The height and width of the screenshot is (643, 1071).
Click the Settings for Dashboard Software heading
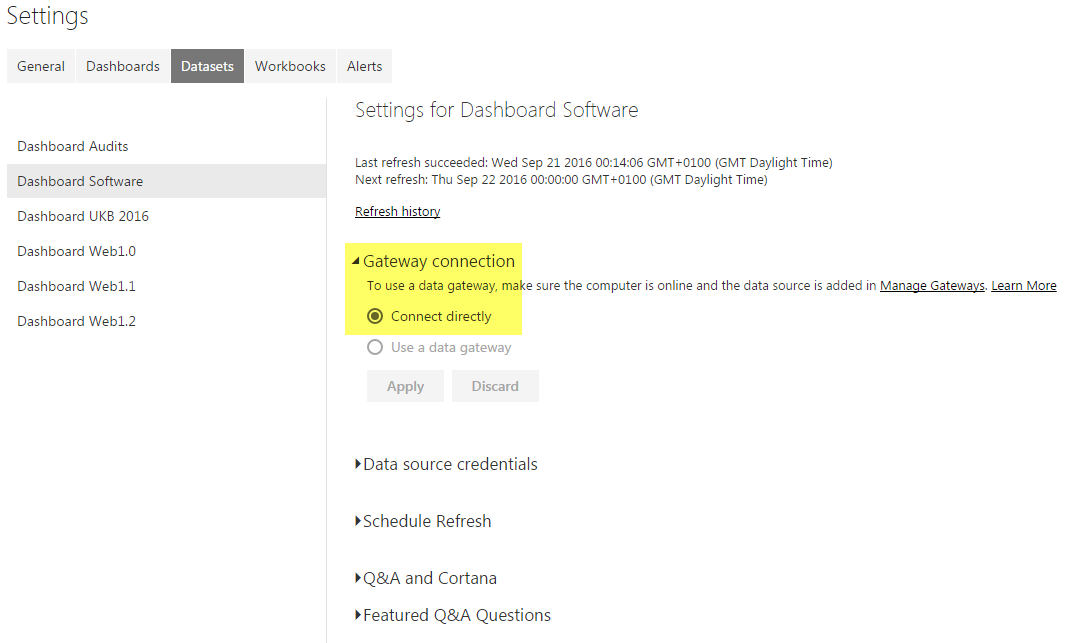pos(497,110)
